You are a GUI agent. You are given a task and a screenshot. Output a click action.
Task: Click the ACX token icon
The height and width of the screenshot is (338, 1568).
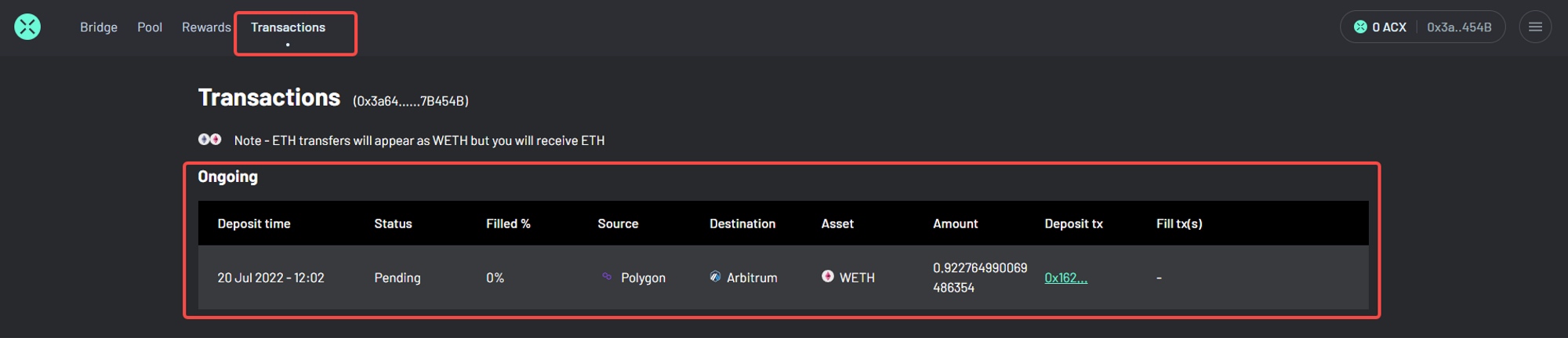1360,27
